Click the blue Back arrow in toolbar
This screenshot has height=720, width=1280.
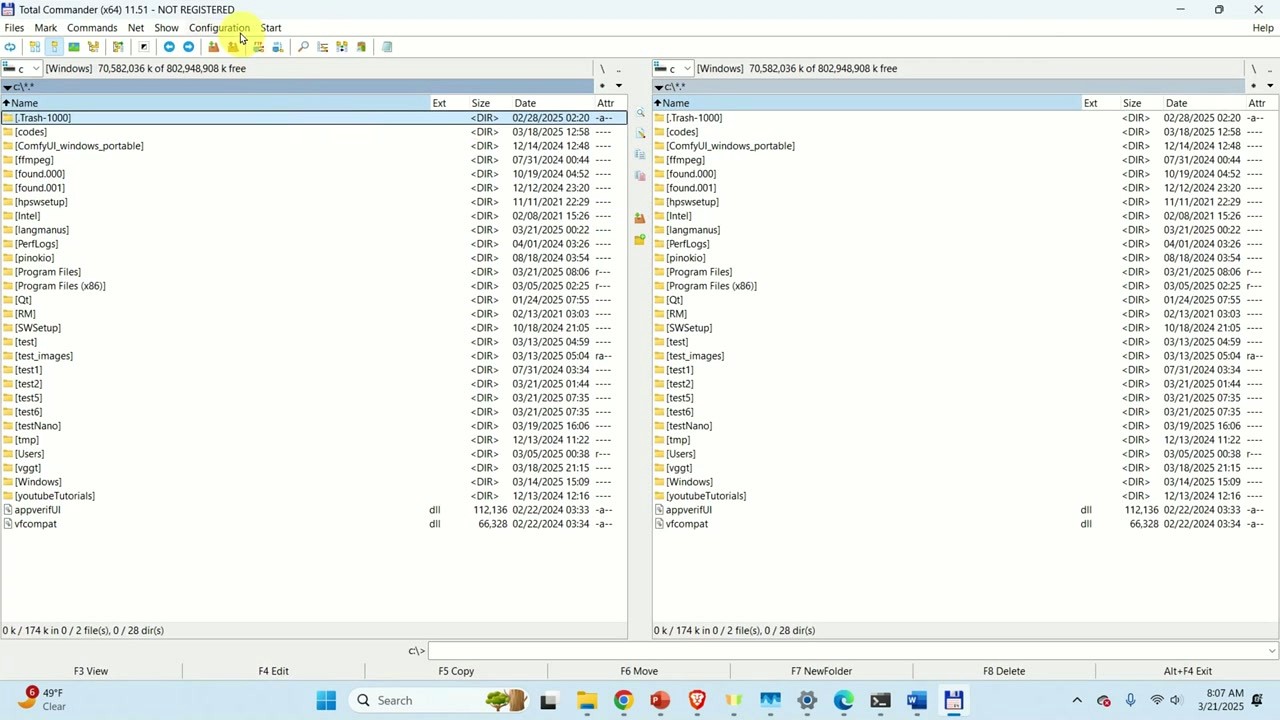coord(168,47)
